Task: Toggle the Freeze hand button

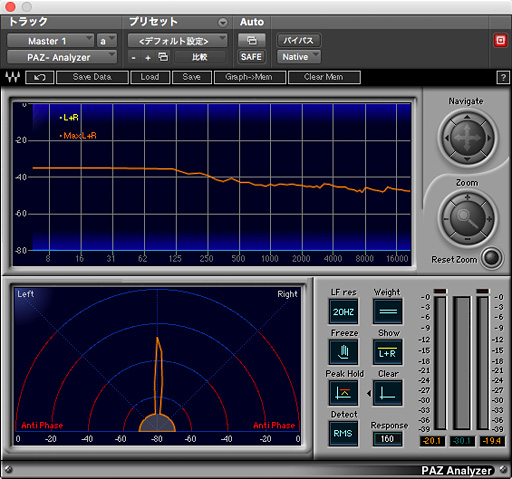Action: (343, 352)
